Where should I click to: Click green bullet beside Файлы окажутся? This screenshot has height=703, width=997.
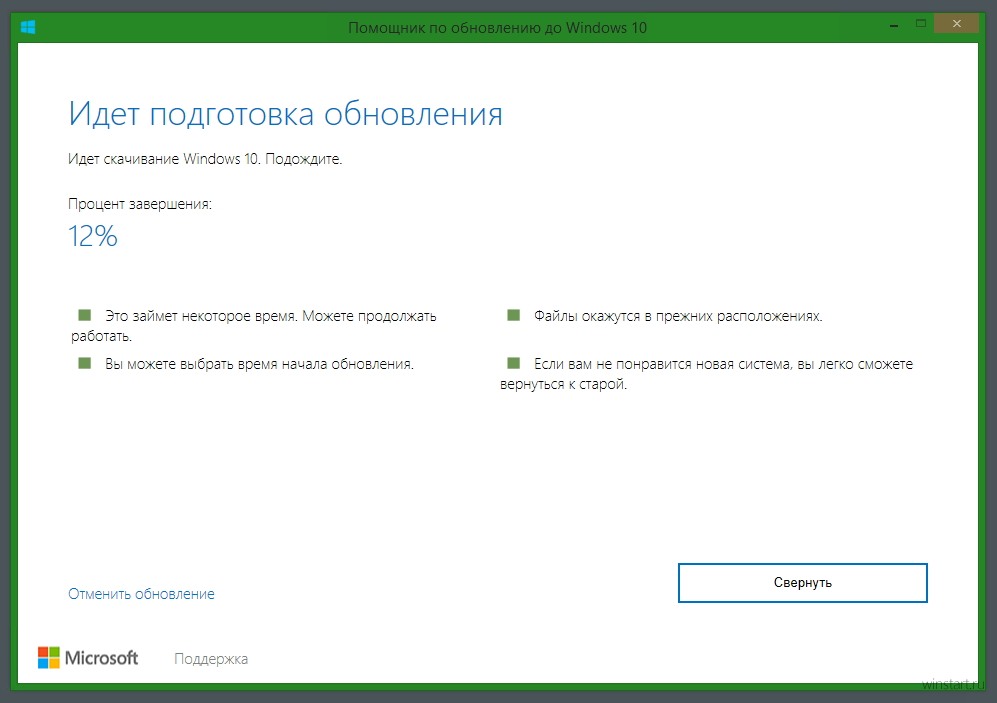tap(514, 315)
